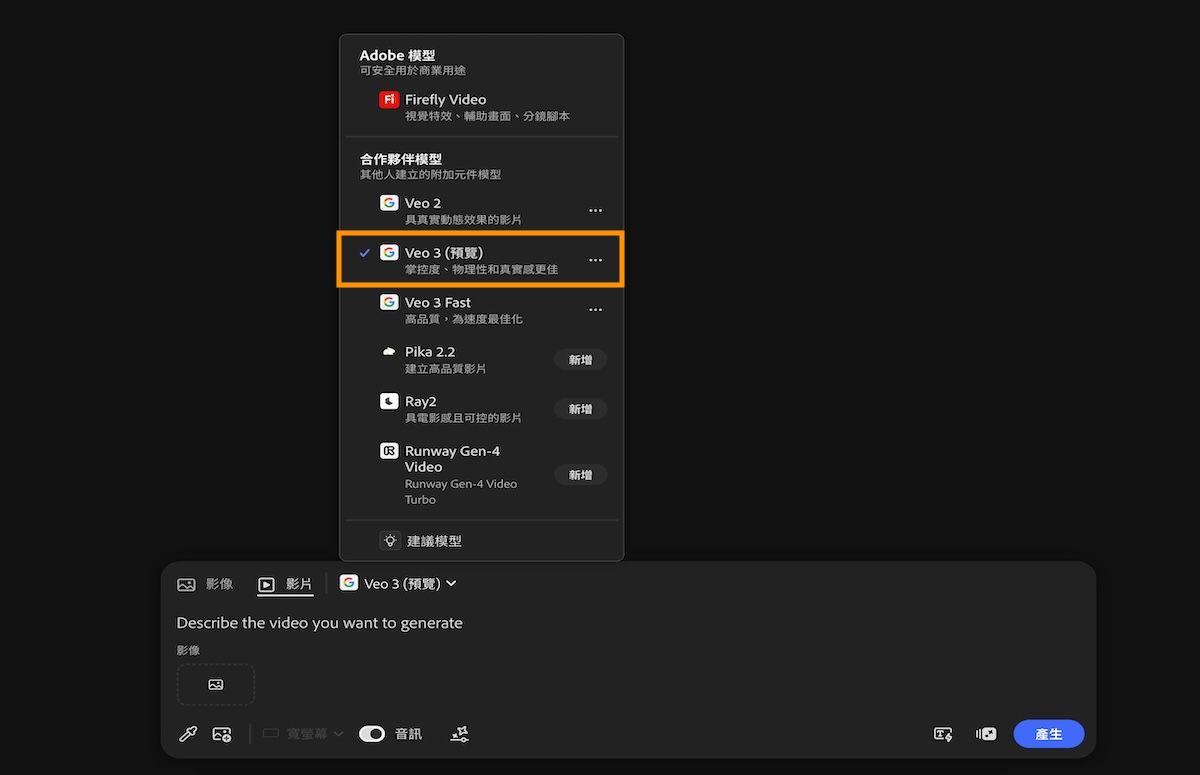Open the more options for Veo 3 Fast
This screenshot has height=775, width=1200.
tap(595, 310)
